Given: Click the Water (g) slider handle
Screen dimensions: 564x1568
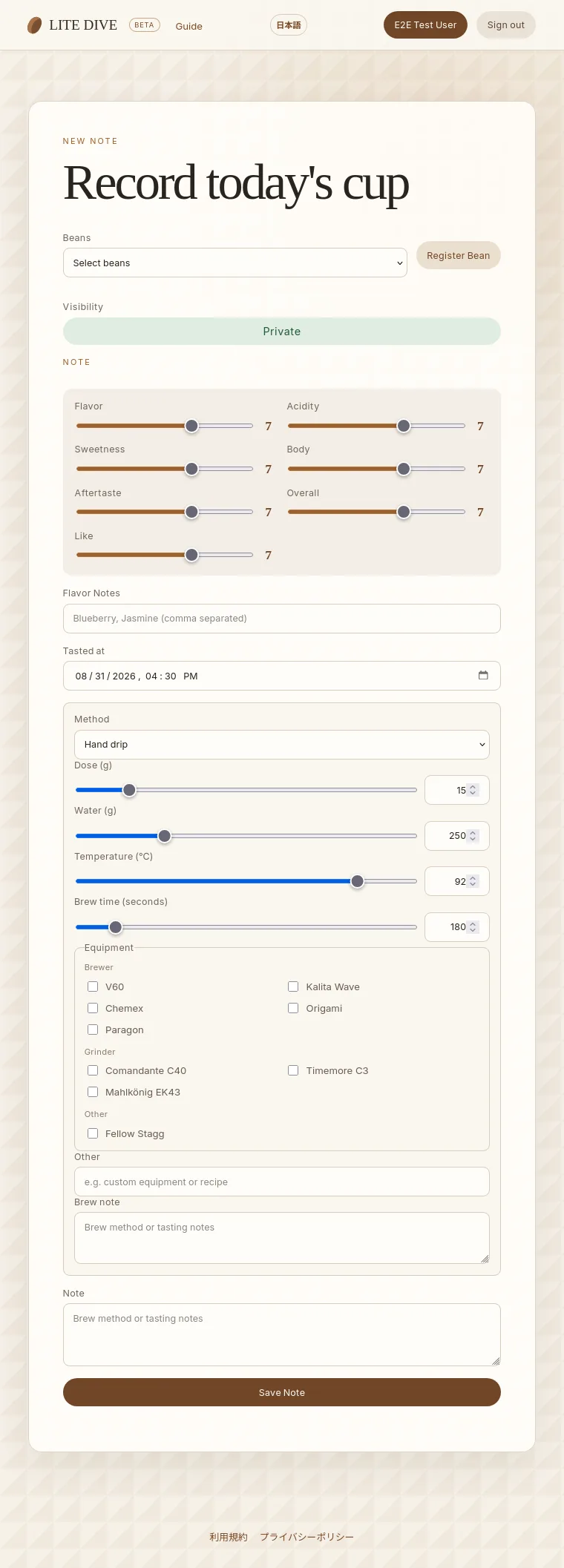Looking at the screenshot, I should pyautogui.click(x=165, y=836).
